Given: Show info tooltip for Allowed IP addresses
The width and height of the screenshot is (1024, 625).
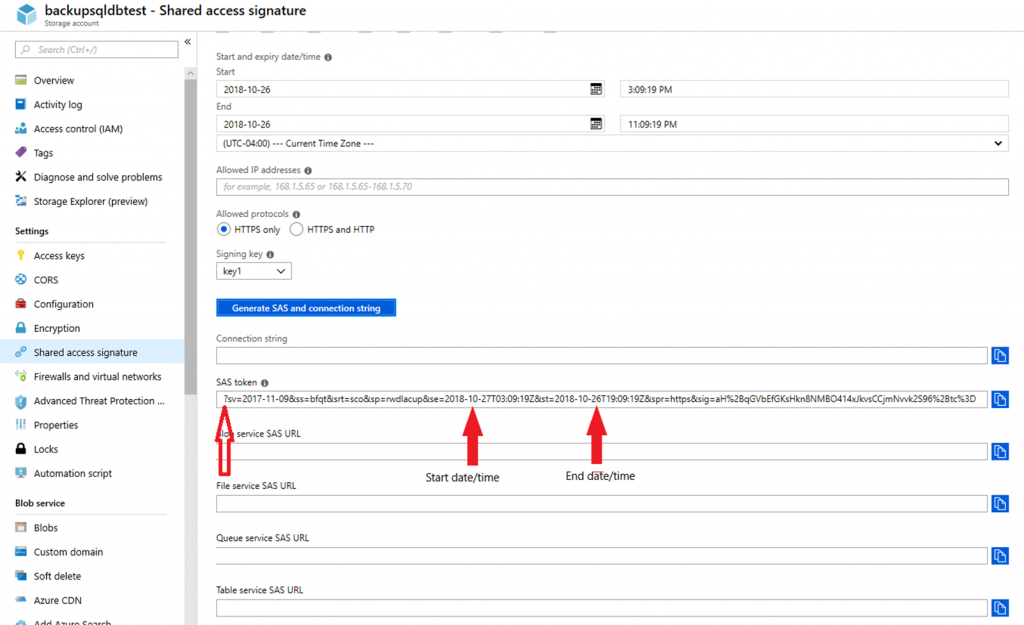Looking at the screenshot, I should [308, 170].
